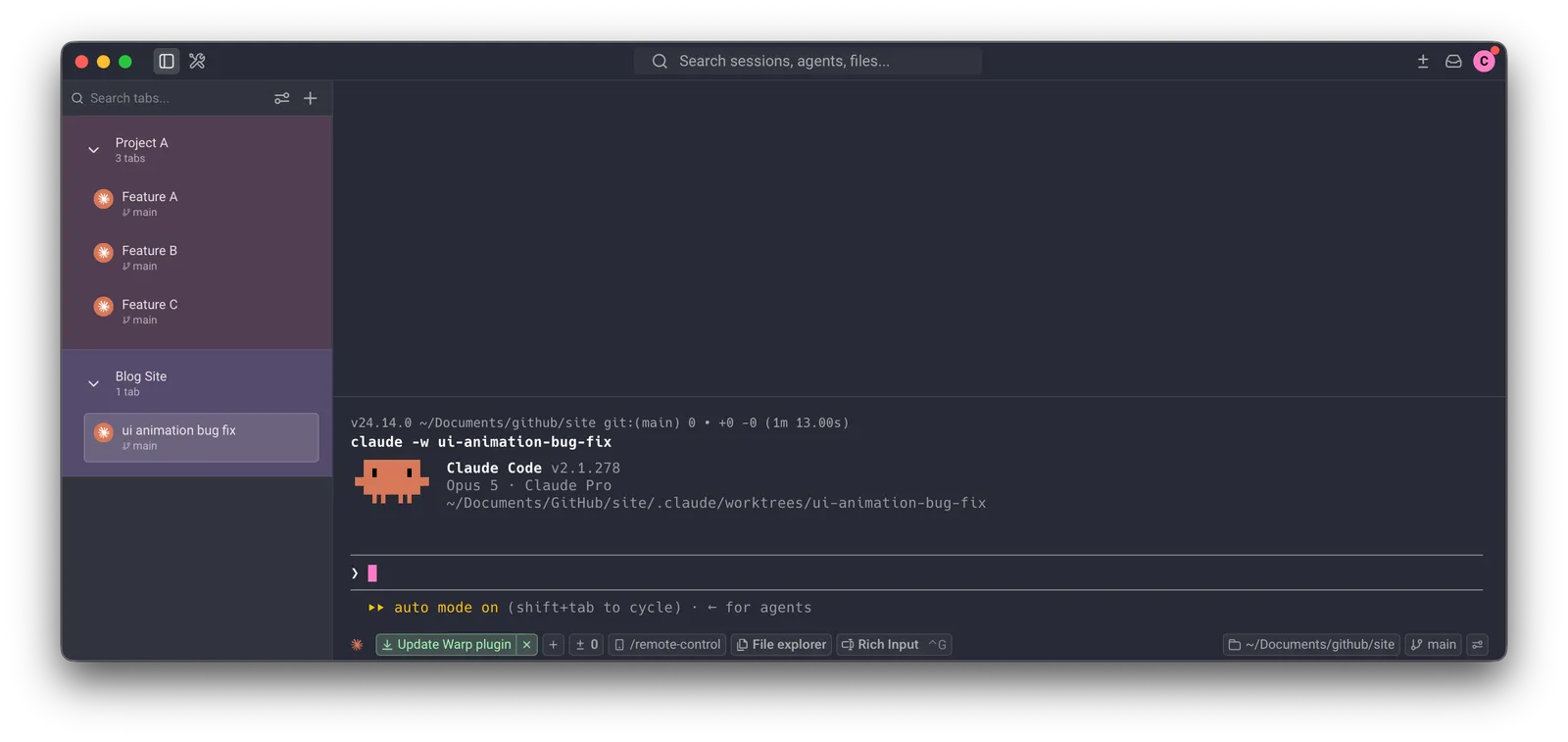Open the diff changes counter showing 0

(586, 644)
